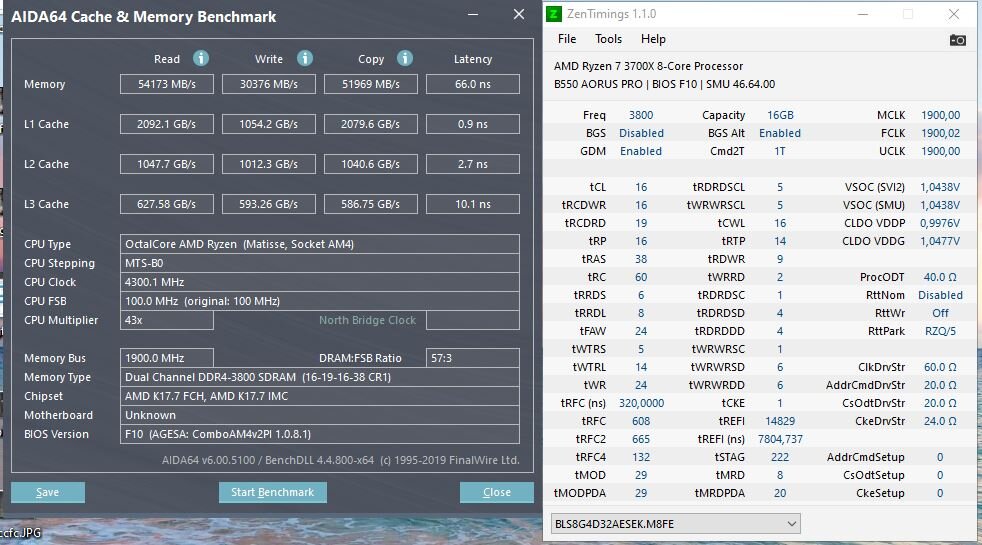
Task: Click the Memory Bus 1900.0 MHz field
Action: pos(167,358)
